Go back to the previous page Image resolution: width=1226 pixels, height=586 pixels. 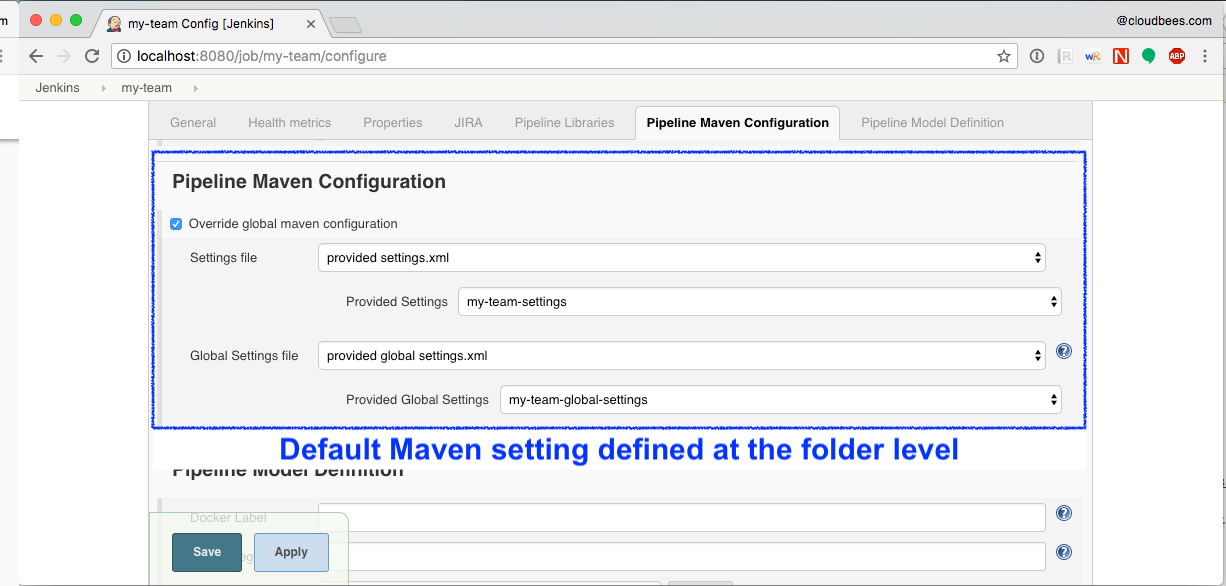[x=36, y=56]
